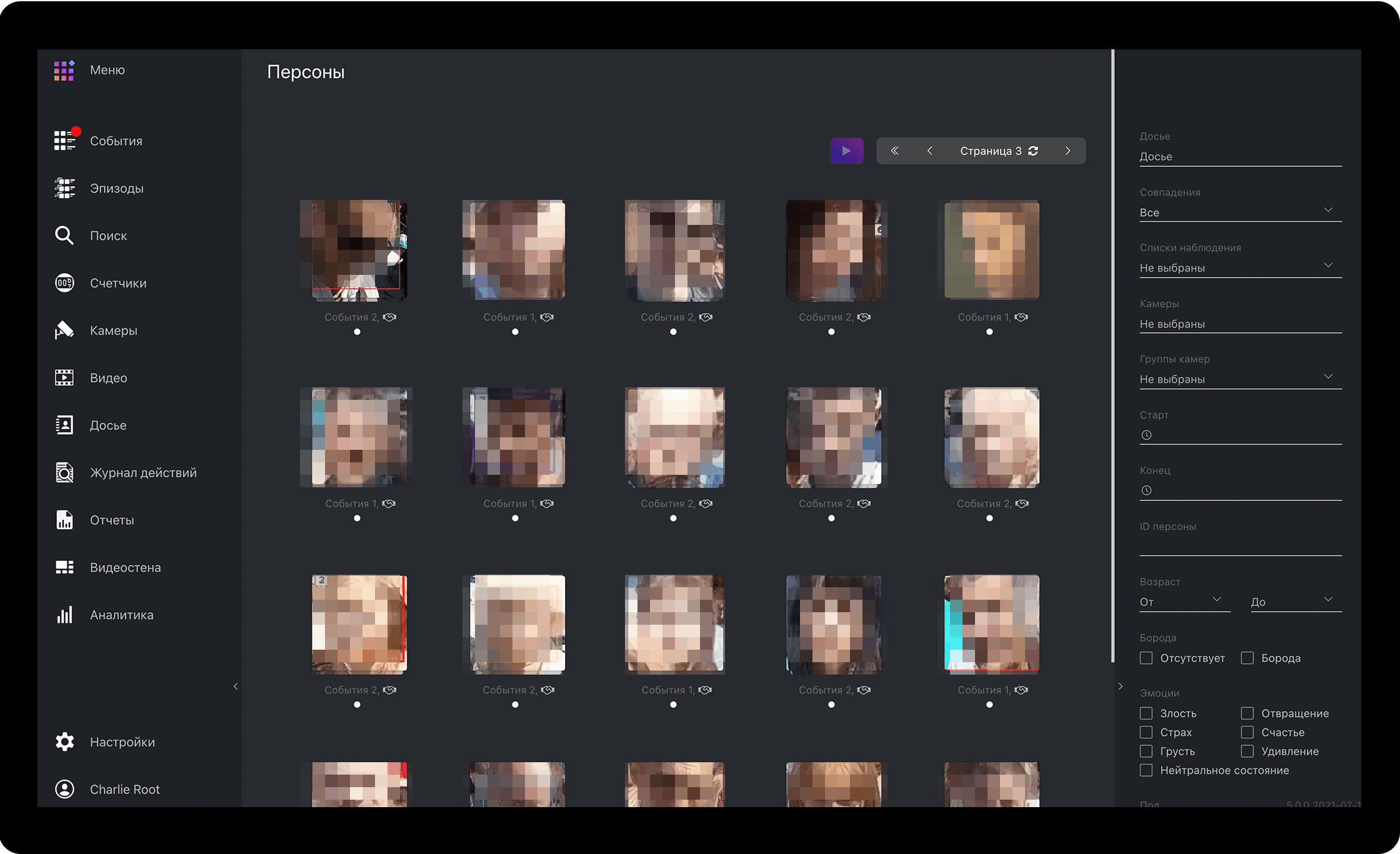The height and width of the screenshot is (854, 1400).
Task: Jump to first page with double-chevron
Action: [x=894, y=151]
